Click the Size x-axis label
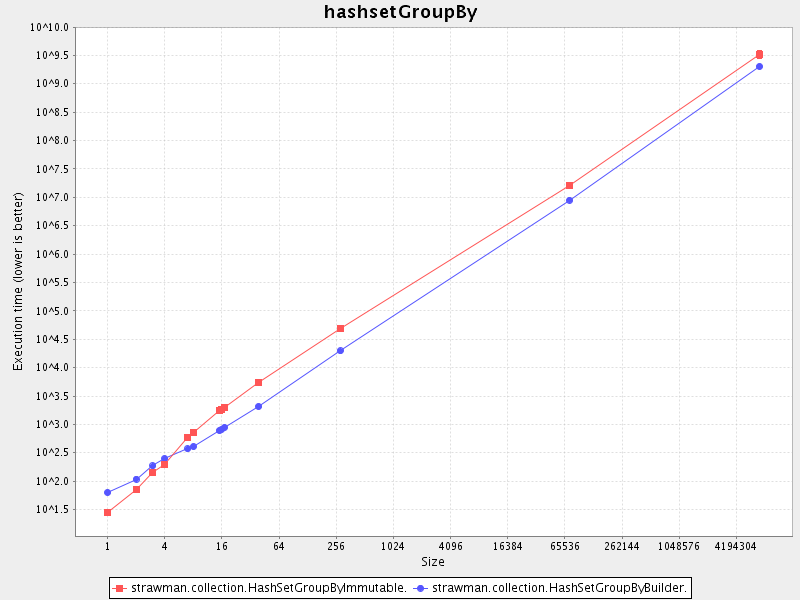The width and height of the screenshot is (800, 600). (433, 562)
